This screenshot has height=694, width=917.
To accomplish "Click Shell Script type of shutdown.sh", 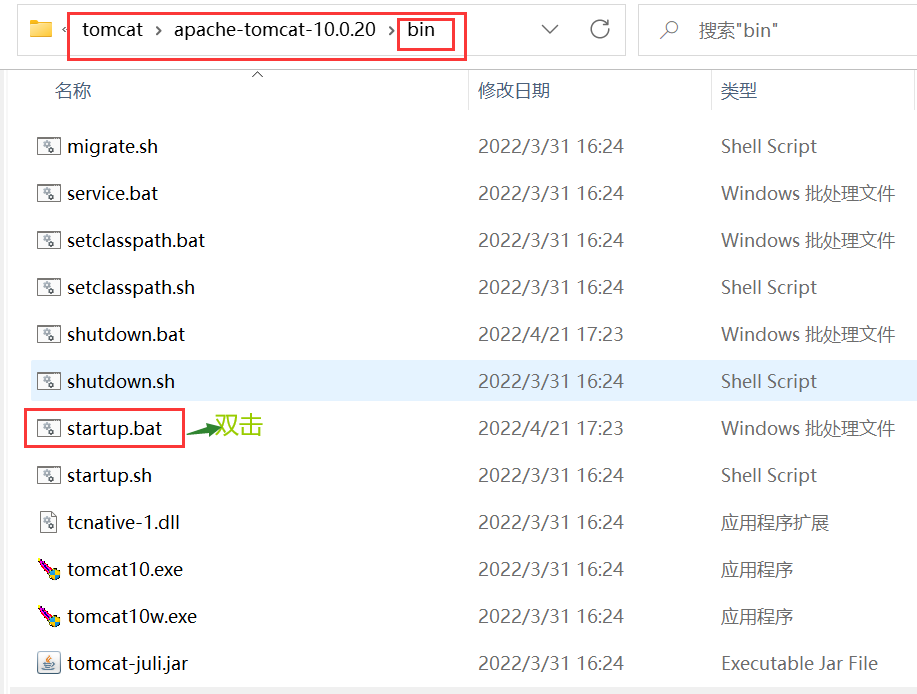I will coord(769,381).
